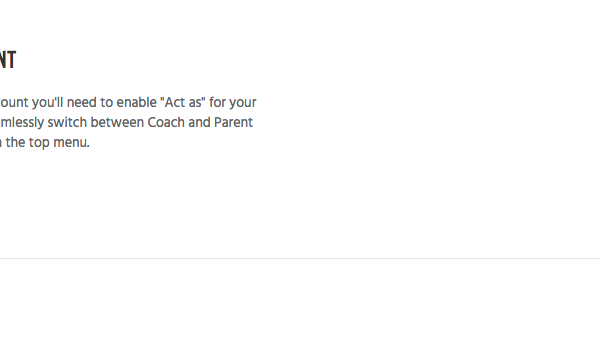Click the word "need" in first line
The width and height of the screenshot is (600, 364).
pos(82,103)
